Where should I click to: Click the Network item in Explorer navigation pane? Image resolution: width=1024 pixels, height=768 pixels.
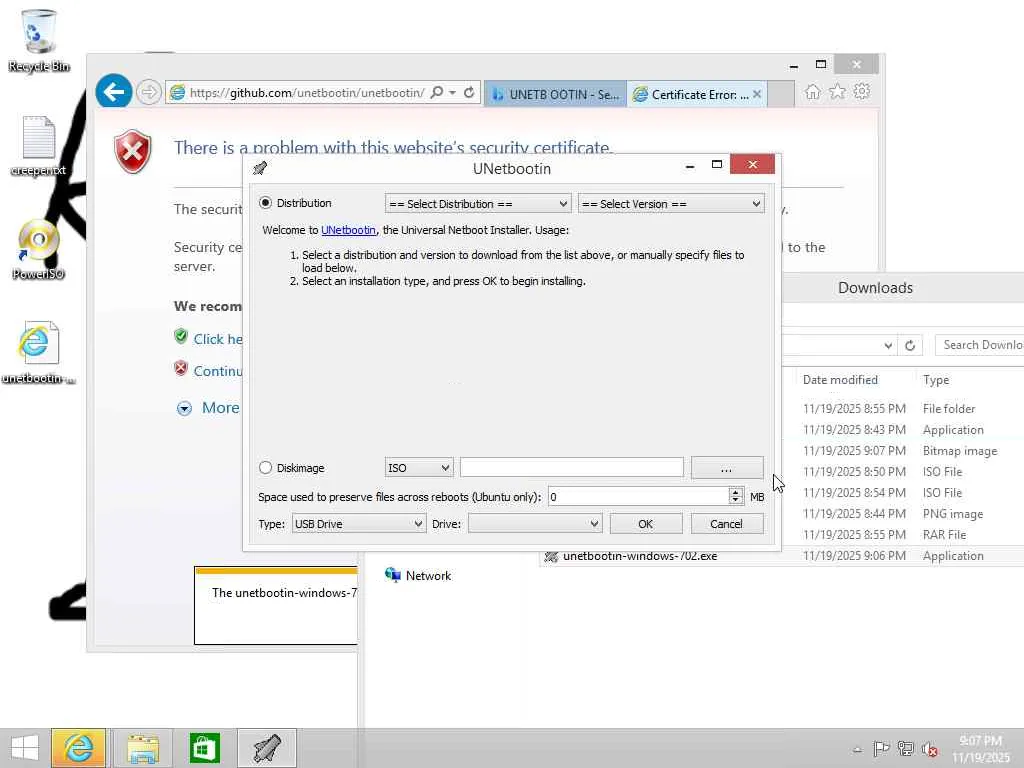pyautogui.click(x=418, y=575)
